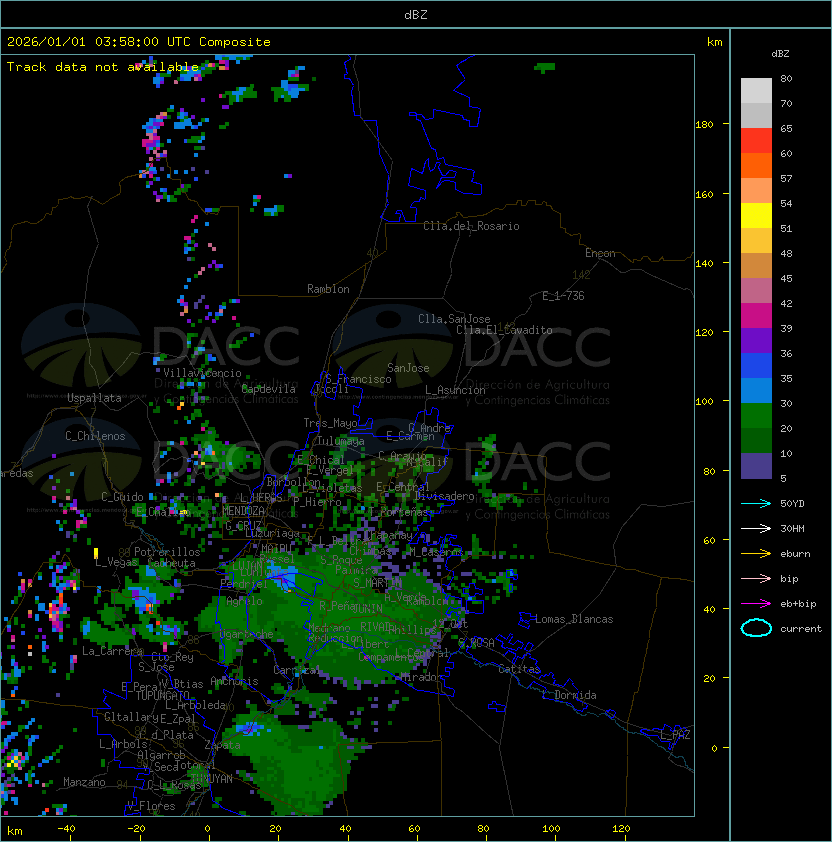Click the 'Encon' map label

coord(600,253)
